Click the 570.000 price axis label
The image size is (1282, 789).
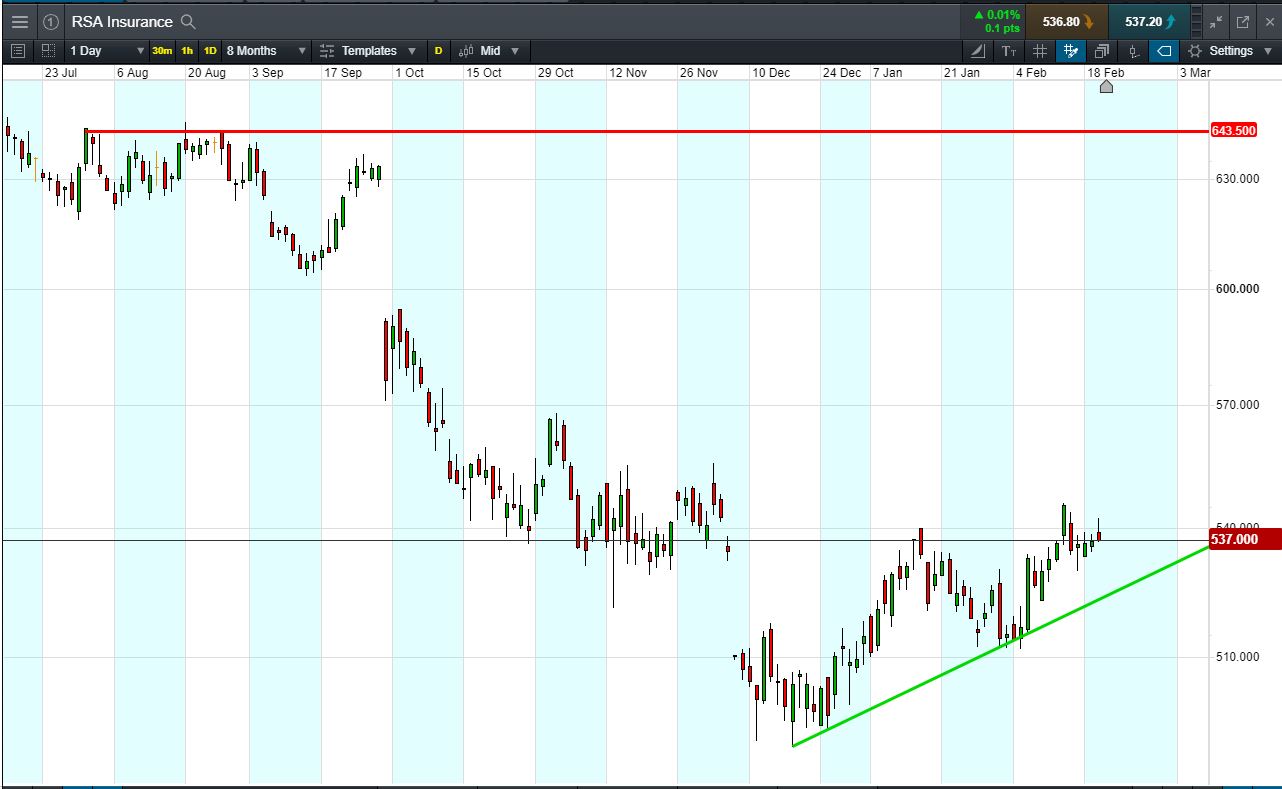(x=1236, y=405)
